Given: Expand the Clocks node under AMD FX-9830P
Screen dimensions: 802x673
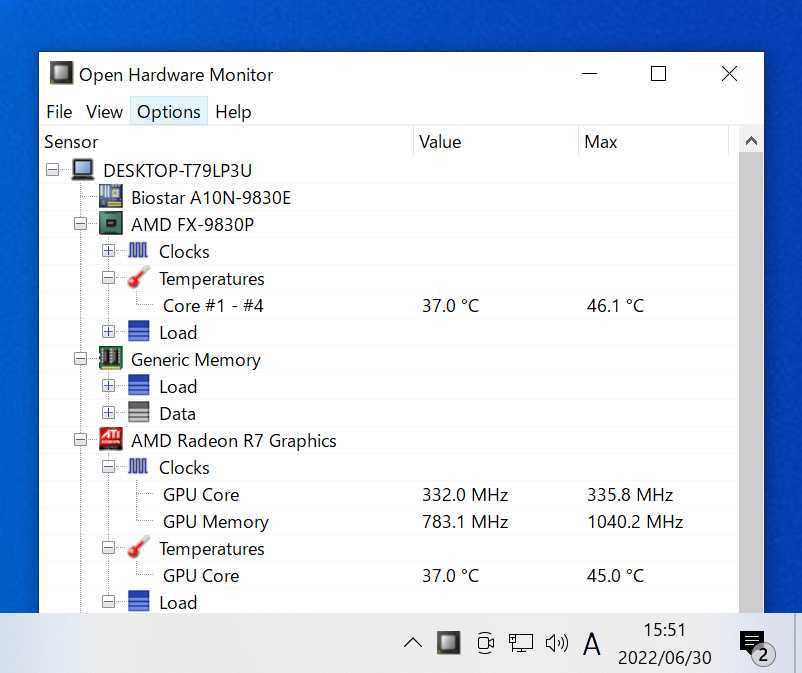Looking at the screenshot, I should click(108, 251).
